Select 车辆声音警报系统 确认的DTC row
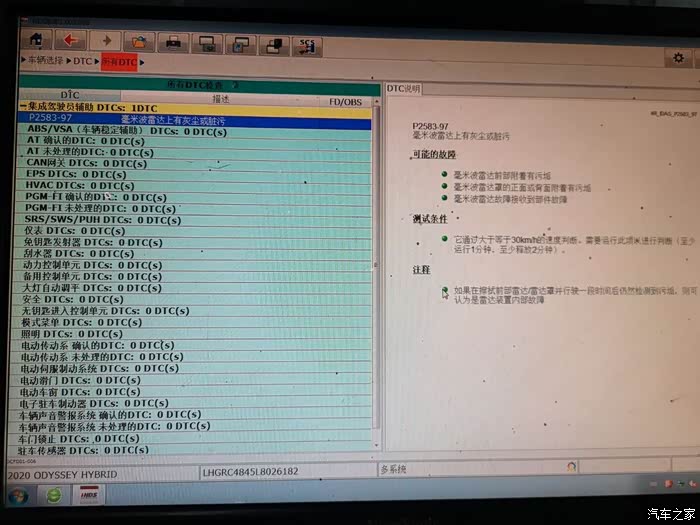 point(189,416)
